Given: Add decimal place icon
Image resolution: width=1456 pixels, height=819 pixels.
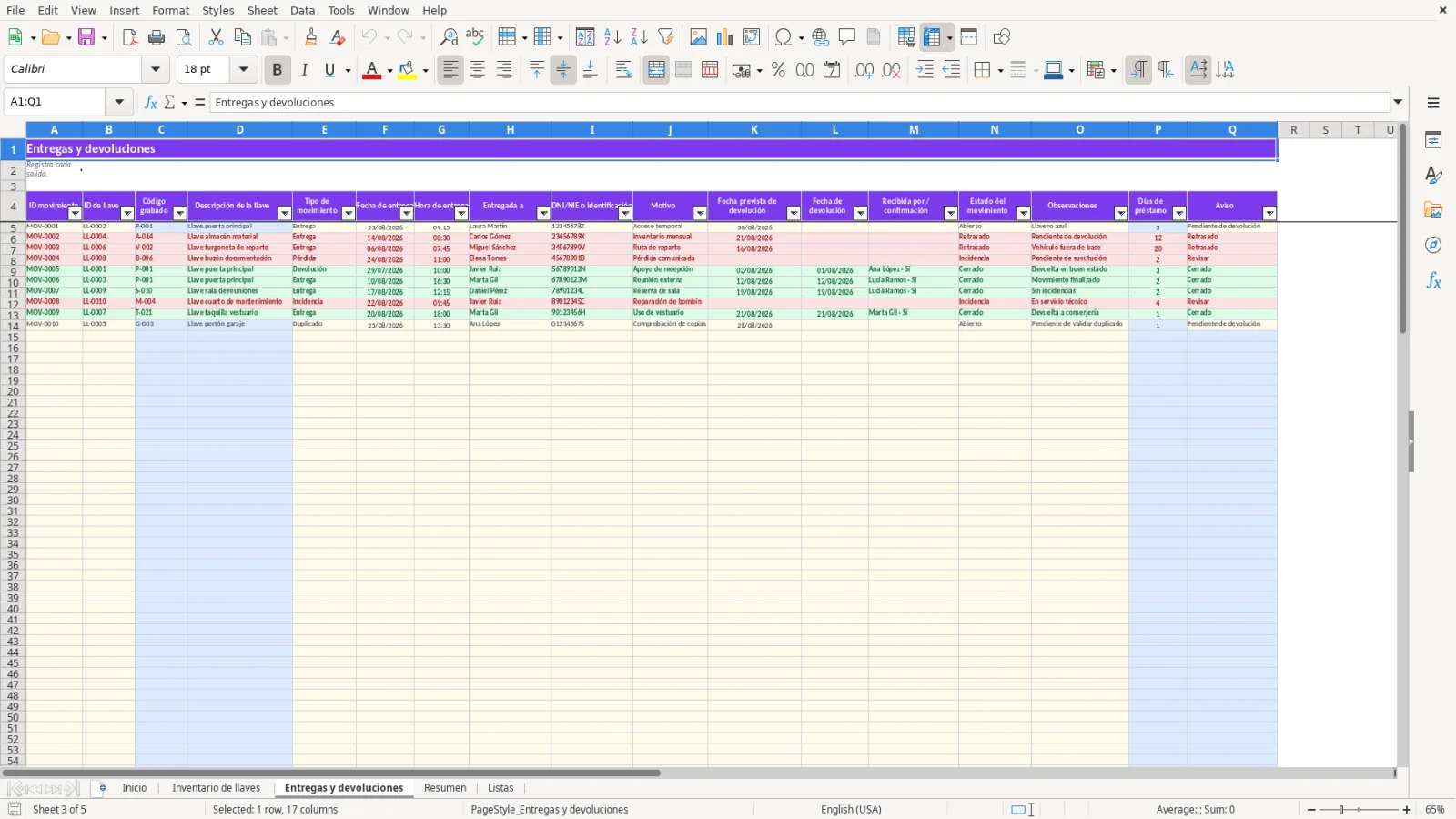Looking at the screenshot, I should (x=864, y=70).
